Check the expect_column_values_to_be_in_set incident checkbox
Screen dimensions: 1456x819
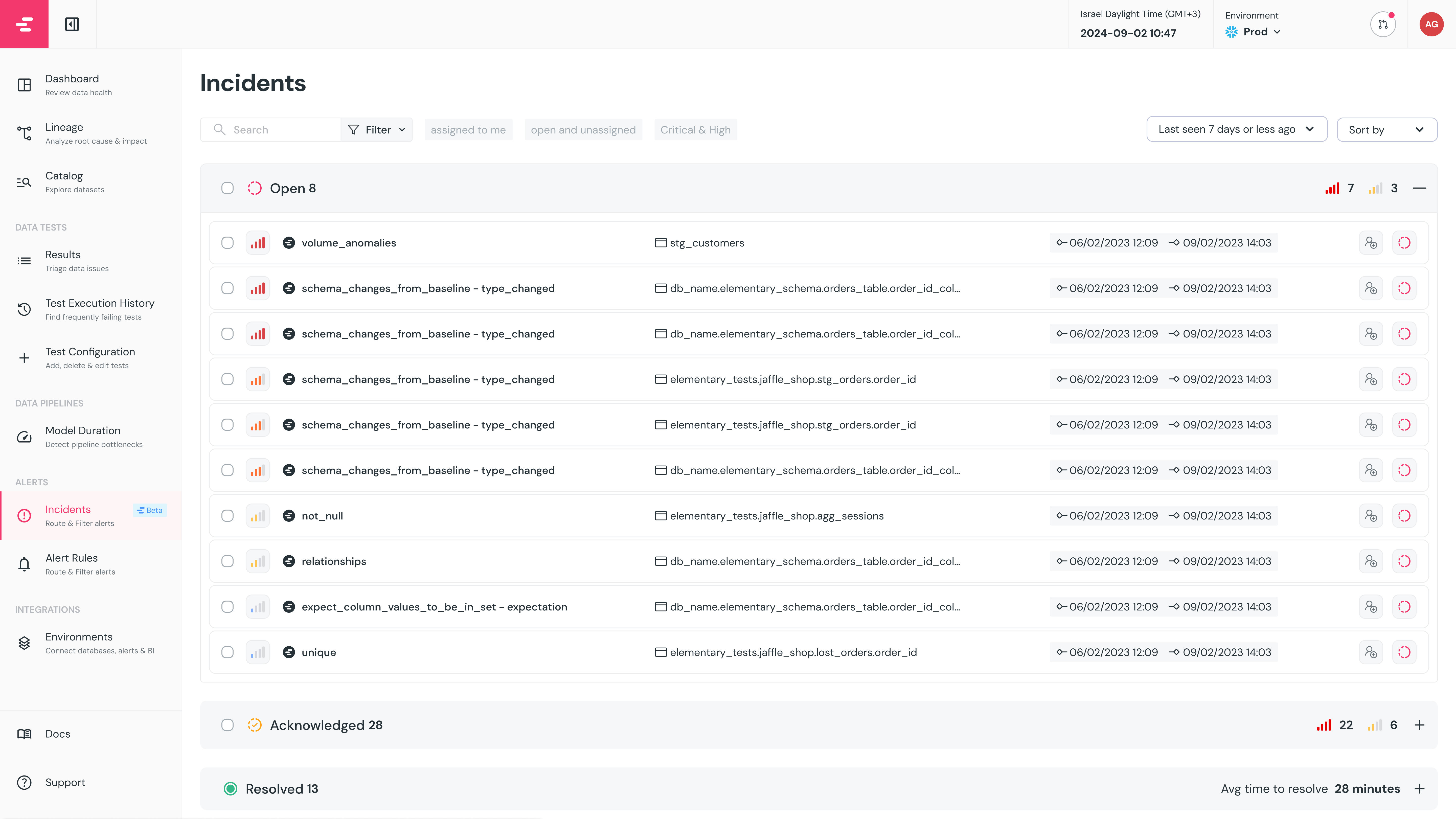point(227,607)
